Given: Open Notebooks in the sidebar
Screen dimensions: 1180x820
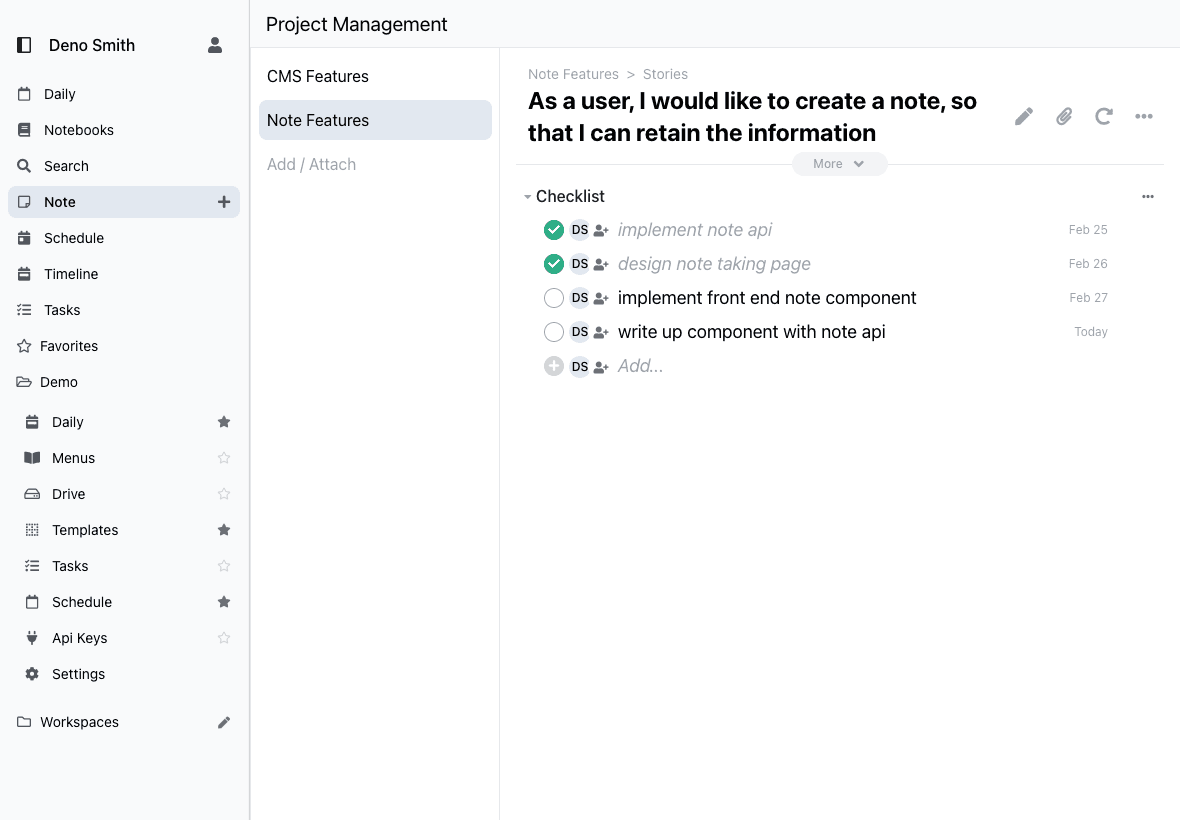Looking at the screenshot, I should (x=124, y=130).
